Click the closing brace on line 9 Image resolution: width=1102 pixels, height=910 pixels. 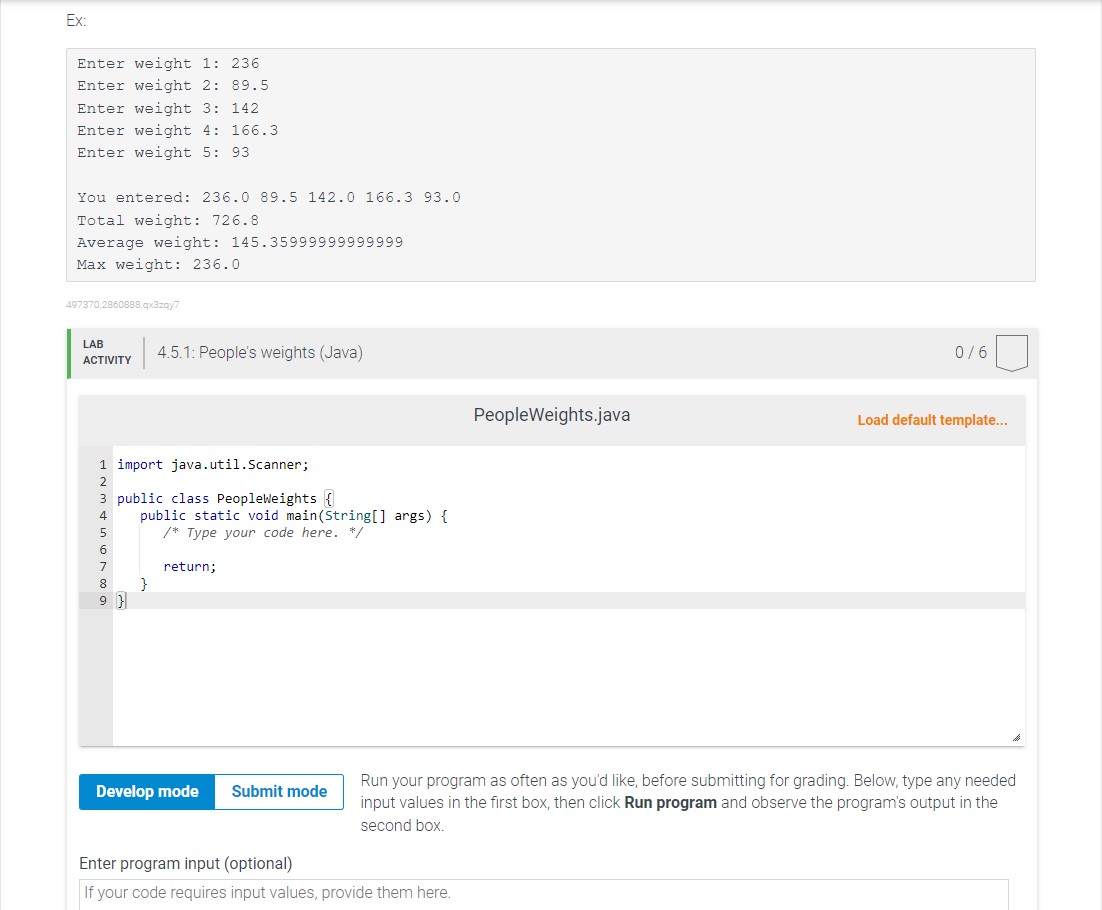point(121,600)
